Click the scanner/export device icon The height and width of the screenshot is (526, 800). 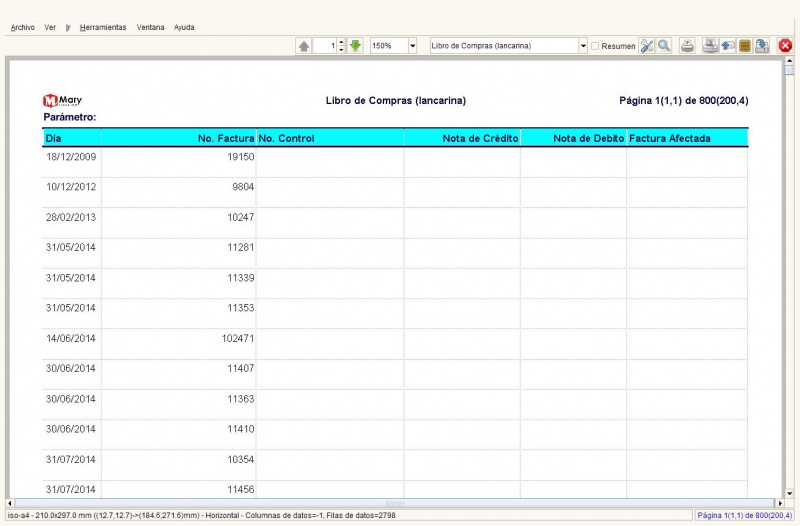click(710, 46)
